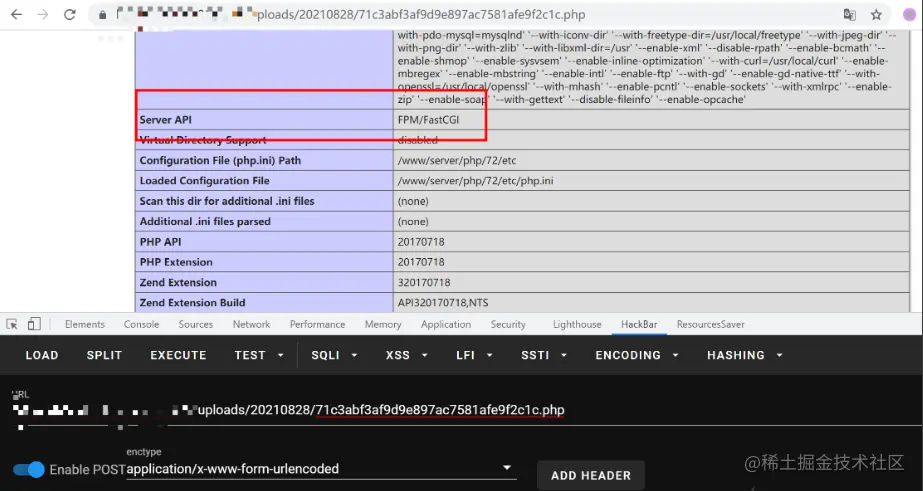Select 'Scan this dir for additional .ini files'
This screenshot has height=491, width=923.
pos(227,201)
